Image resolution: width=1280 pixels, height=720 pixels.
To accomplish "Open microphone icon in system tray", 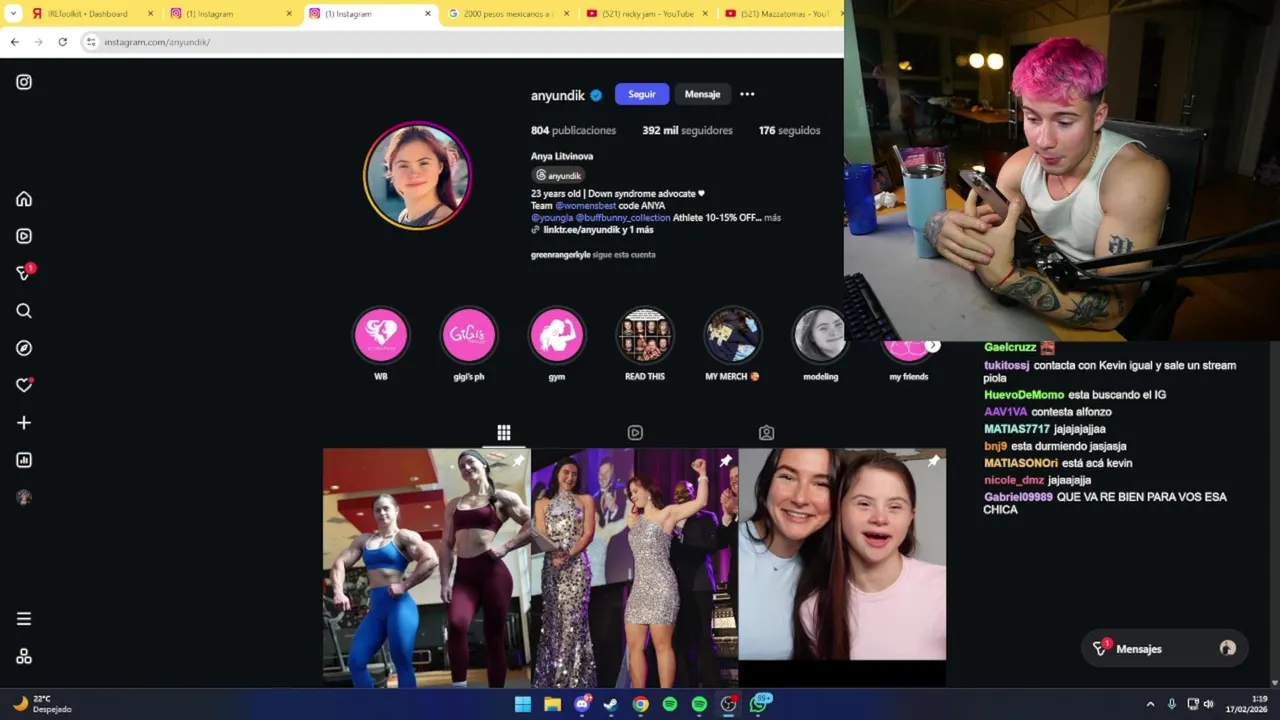I will click(1172, 704).
